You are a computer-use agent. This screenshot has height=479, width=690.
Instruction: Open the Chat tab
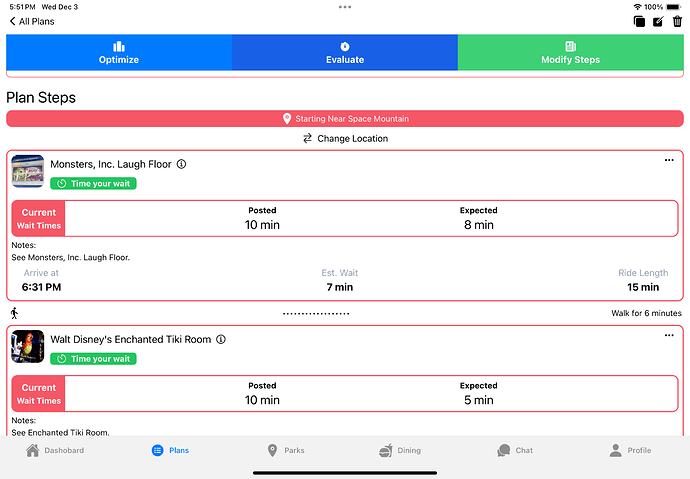[515, 450]
